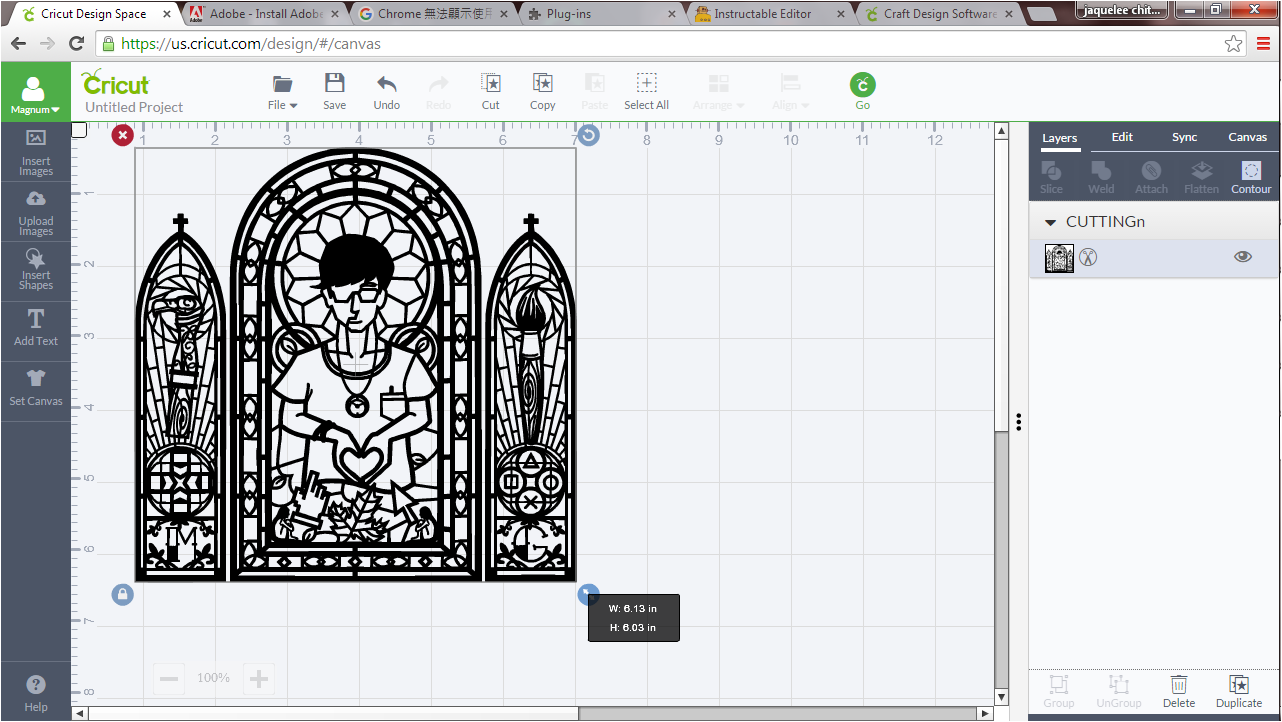The width and height of the screenshot is (1282, 722).
Task: Click the cut line type scissors icon
Action: coord(1088,258)
